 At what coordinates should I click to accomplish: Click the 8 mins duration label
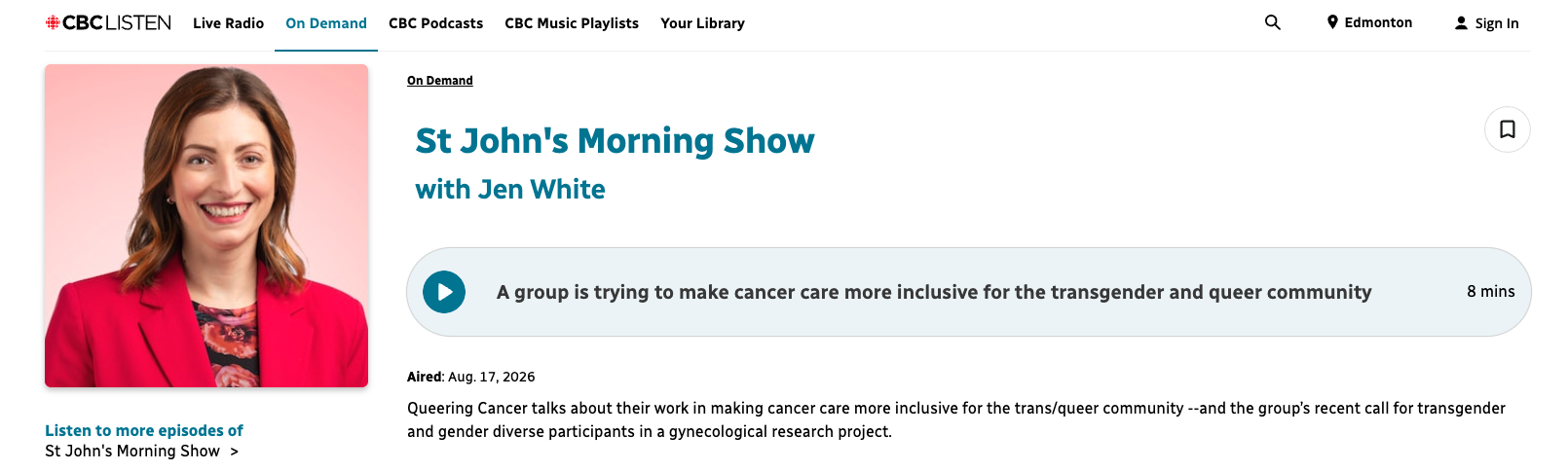pyautogui.click(x=1491, y=292)
